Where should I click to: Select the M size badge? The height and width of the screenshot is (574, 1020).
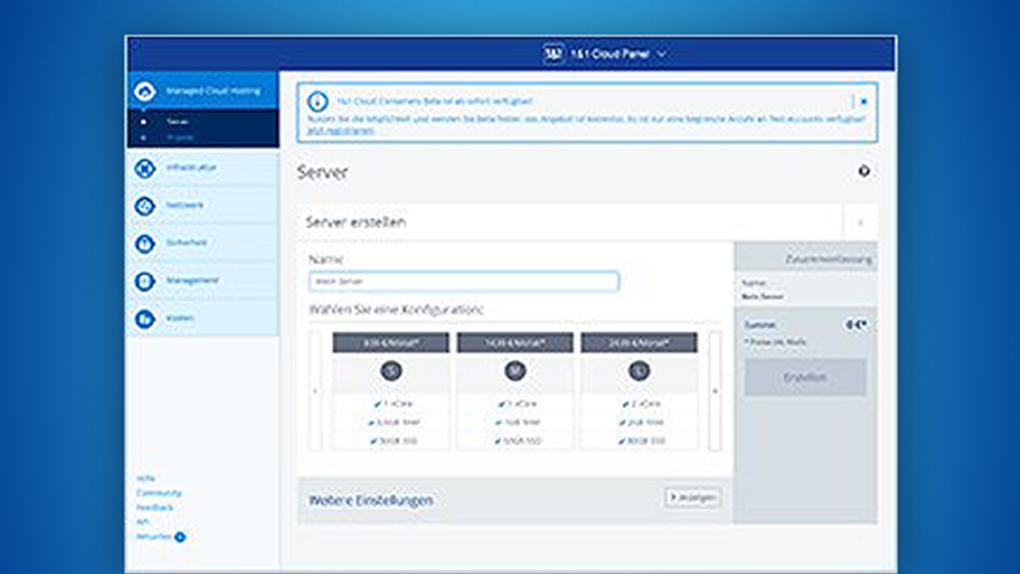pyautogui.click(x=515, y=371)
